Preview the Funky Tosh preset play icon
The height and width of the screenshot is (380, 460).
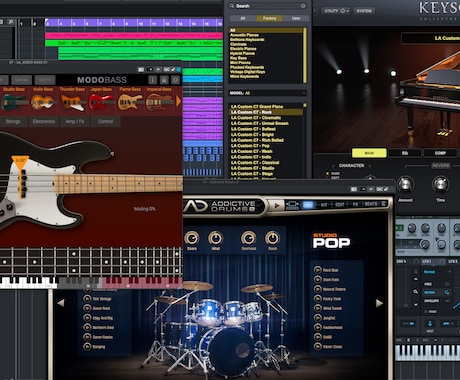tap(318, 299)
